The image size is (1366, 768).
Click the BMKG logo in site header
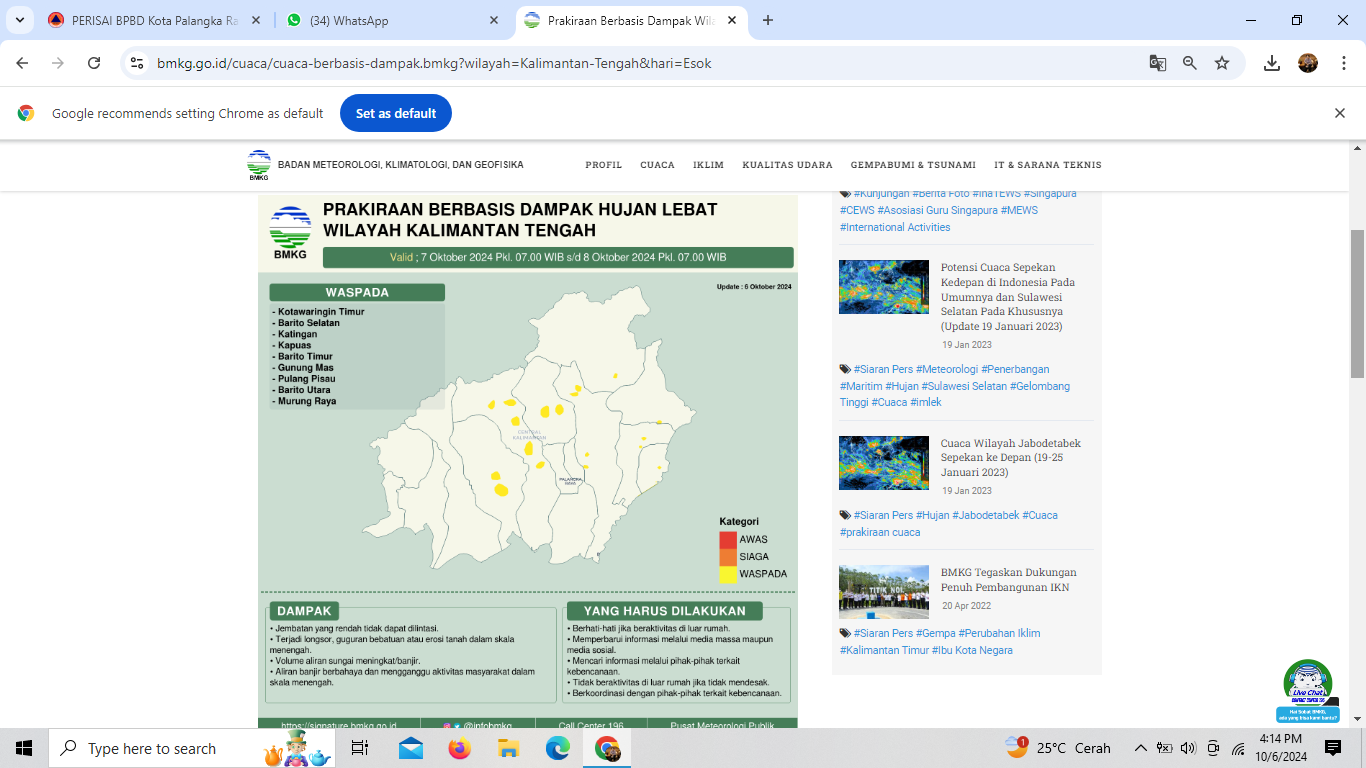click(x=259, y=165)
